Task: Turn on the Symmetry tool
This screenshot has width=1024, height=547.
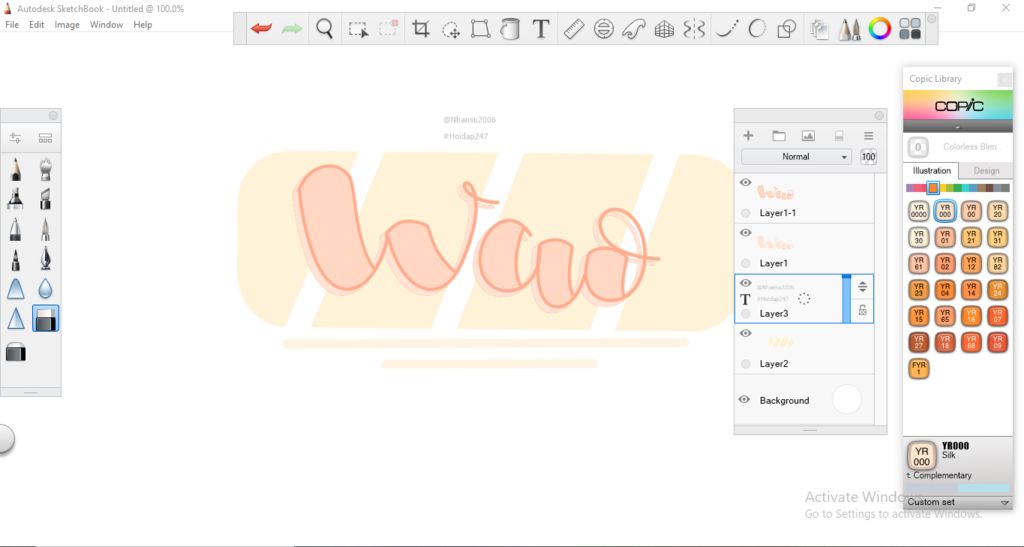Action: tap(694, 29)
